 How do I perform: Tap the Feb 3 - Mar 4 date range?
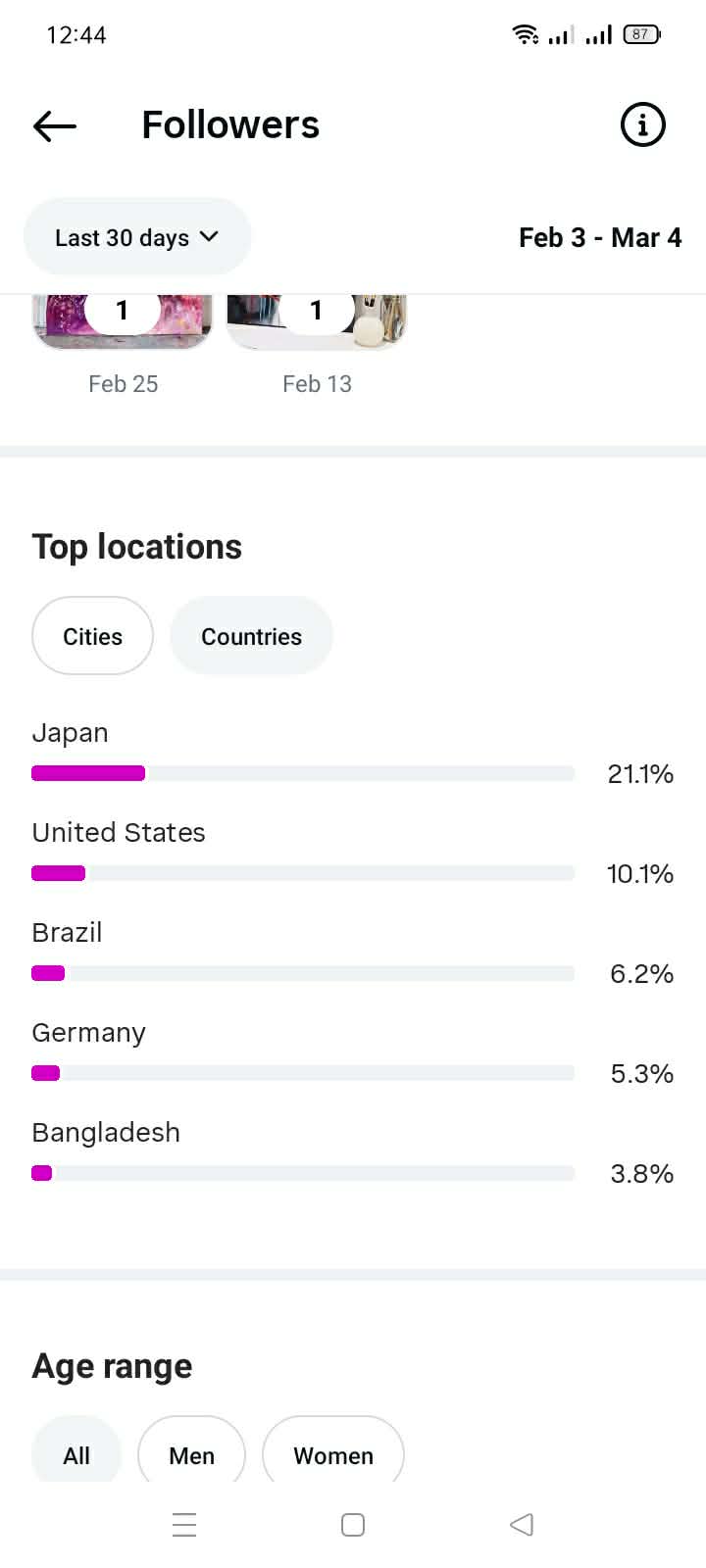point(599,237)
